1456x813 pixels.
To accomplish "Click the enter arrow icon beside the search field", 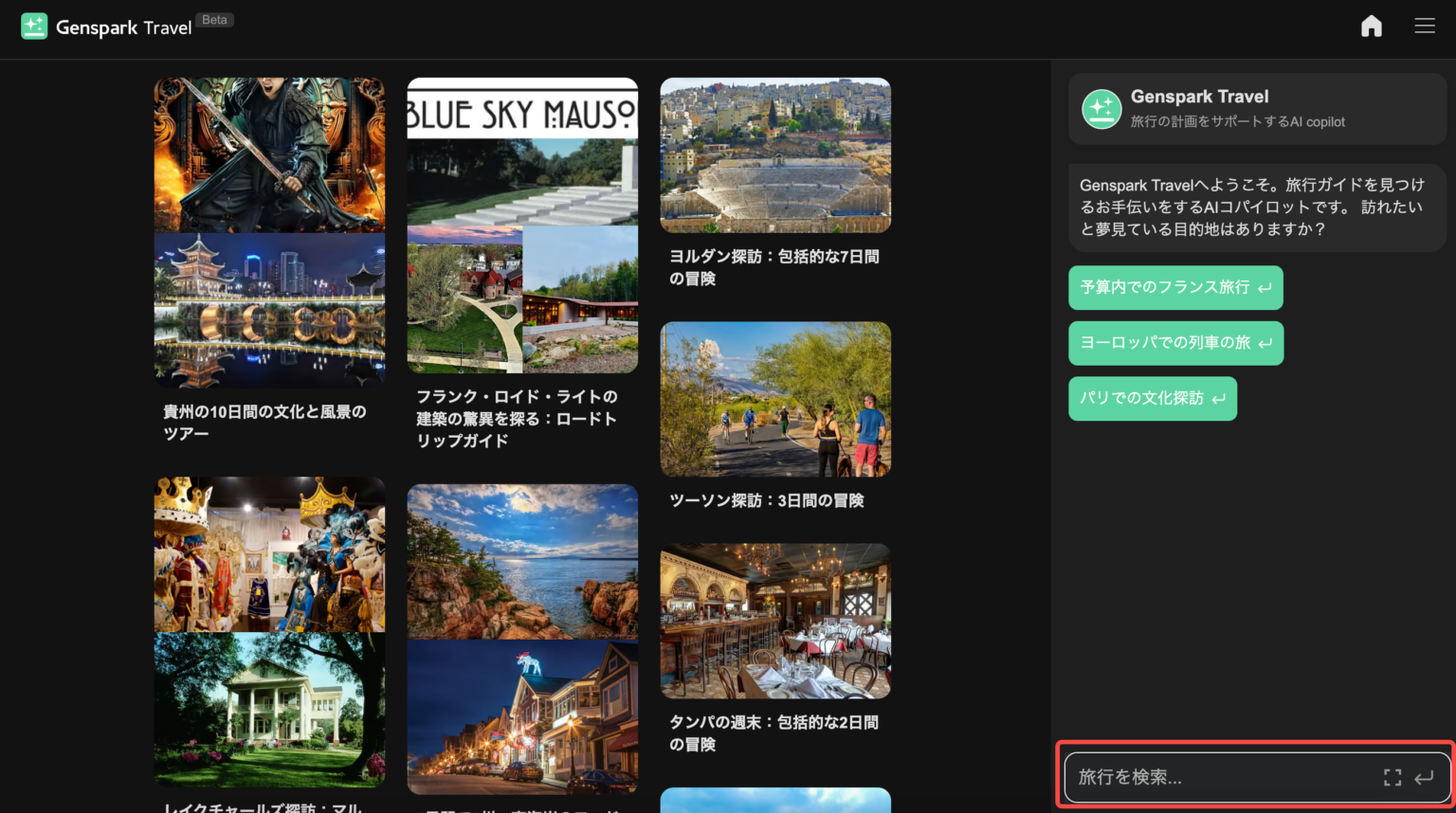I will (x=1423, y=777).
